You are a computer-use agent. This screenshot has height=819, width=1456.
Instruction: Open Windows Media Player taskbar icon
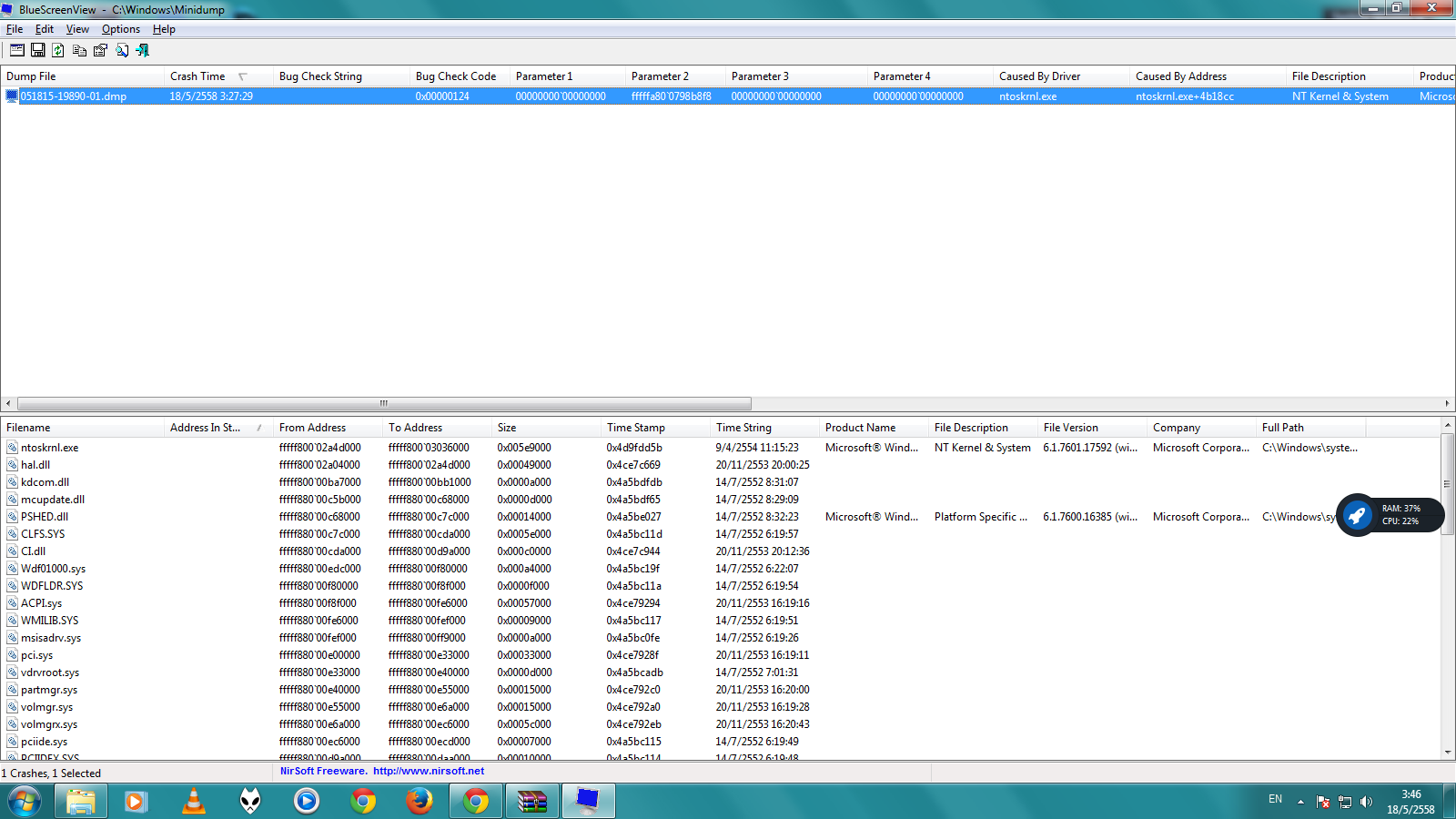point(136,802)
